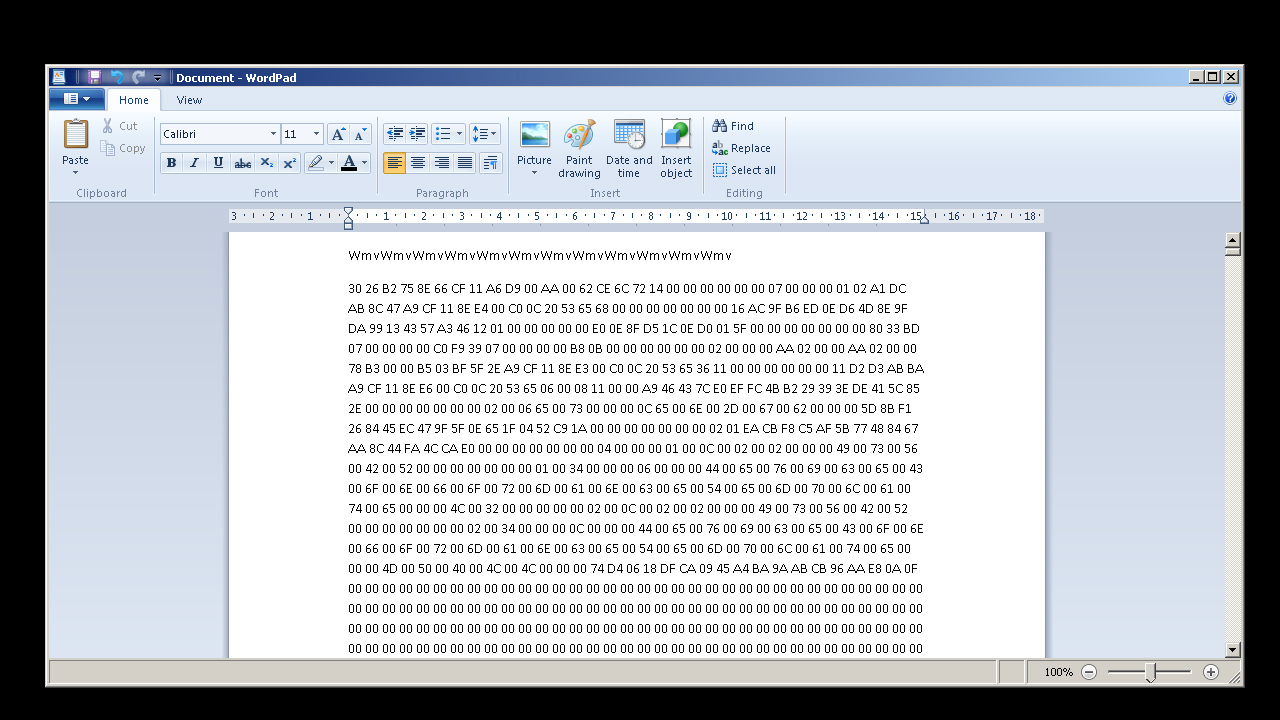1280x720 pixels.
Task: Toggle superscript formatting
Action: pyautogui.click(x=289, y=163)
